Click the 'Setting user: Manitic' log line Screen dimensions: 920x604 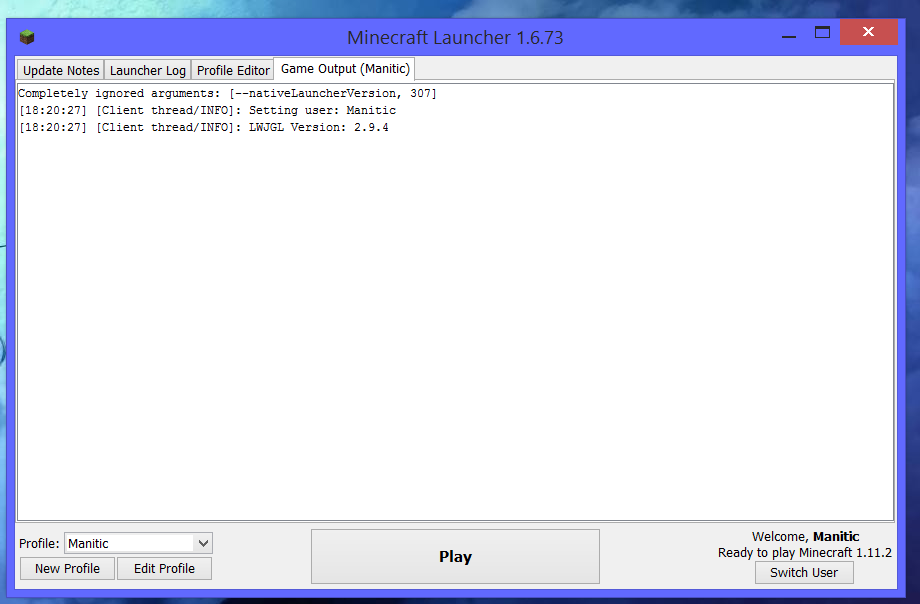coord(207,110)
